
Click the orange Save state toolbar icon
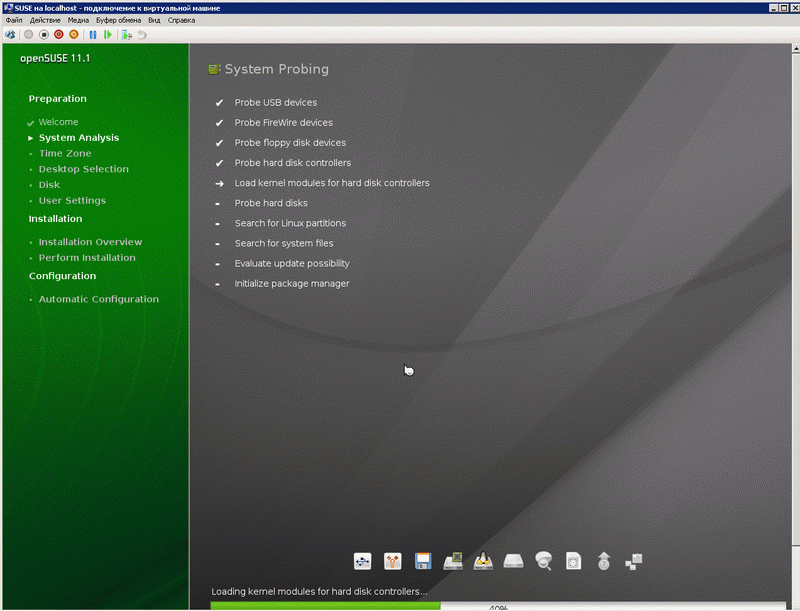pos(74,34)
